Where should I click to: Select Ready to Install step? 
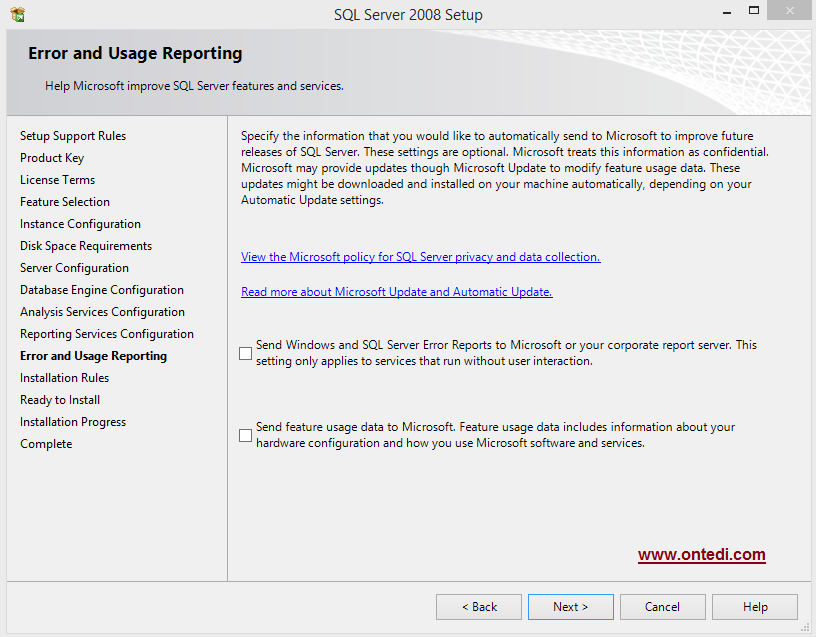point(60,400)
